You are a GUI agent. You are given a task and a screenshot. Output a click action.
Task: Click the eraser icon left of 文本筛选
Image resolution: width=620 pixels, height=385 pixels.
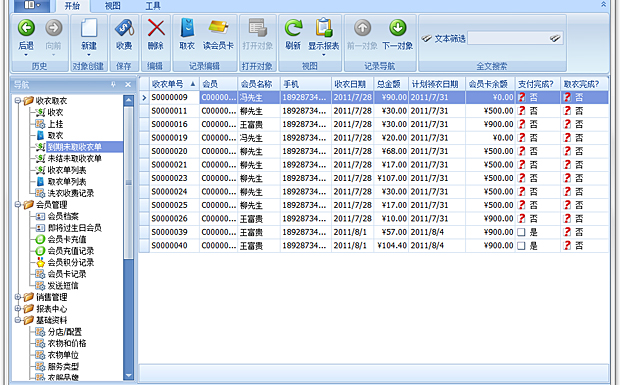coord(426,38)
